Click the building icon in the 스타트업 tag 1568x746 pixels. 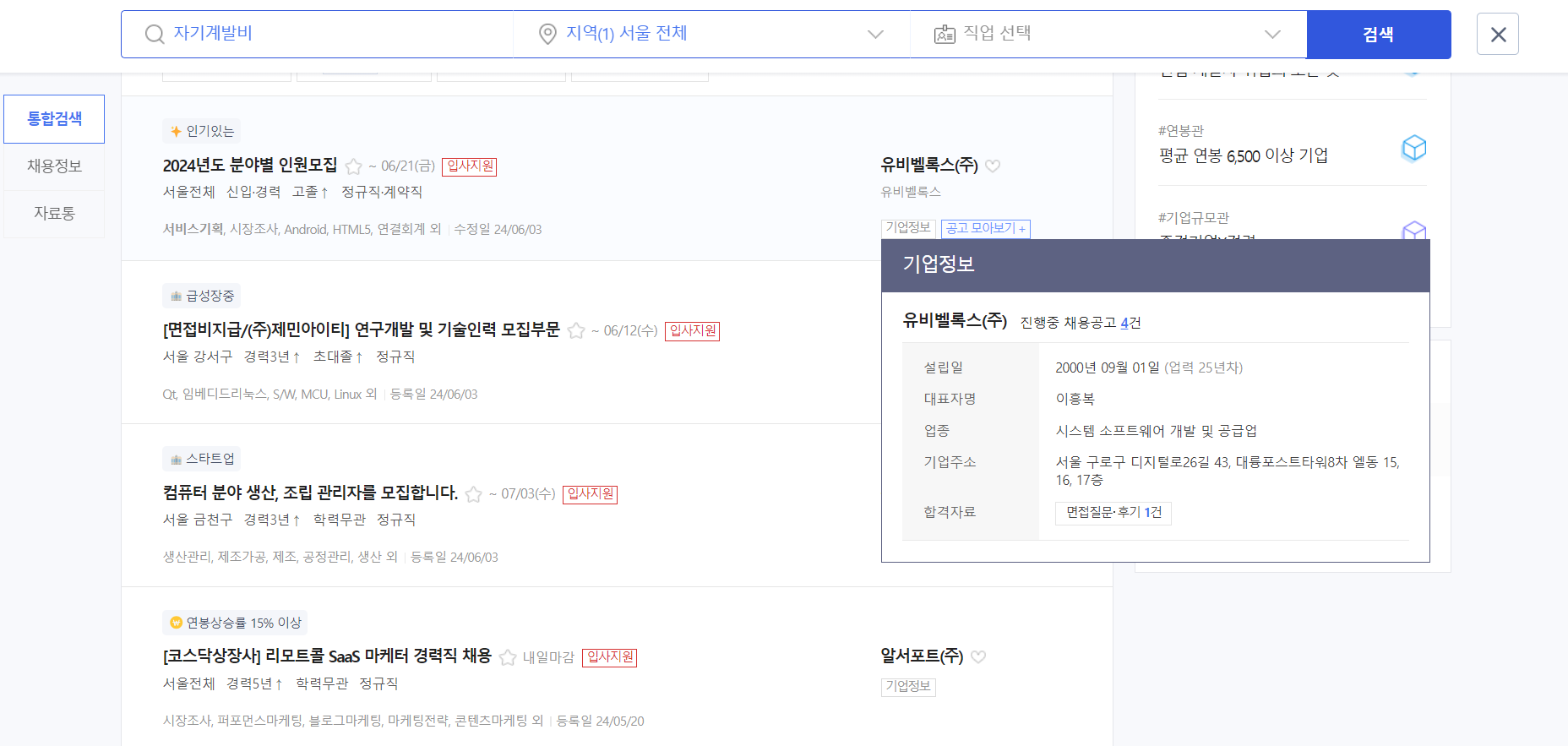pos(176,459)
